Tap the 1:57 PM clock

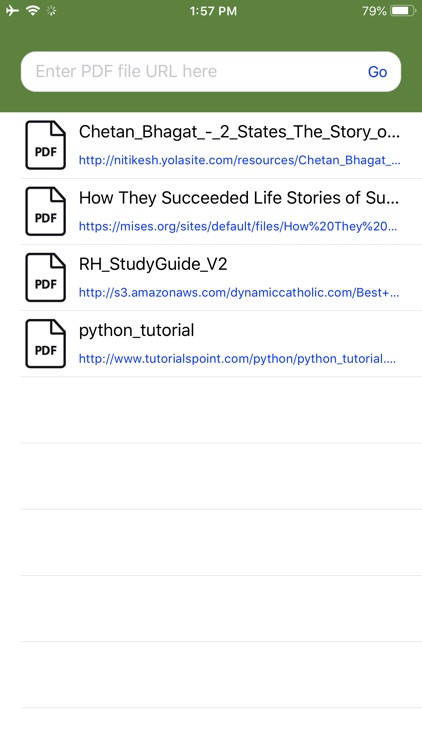(213, 11)
